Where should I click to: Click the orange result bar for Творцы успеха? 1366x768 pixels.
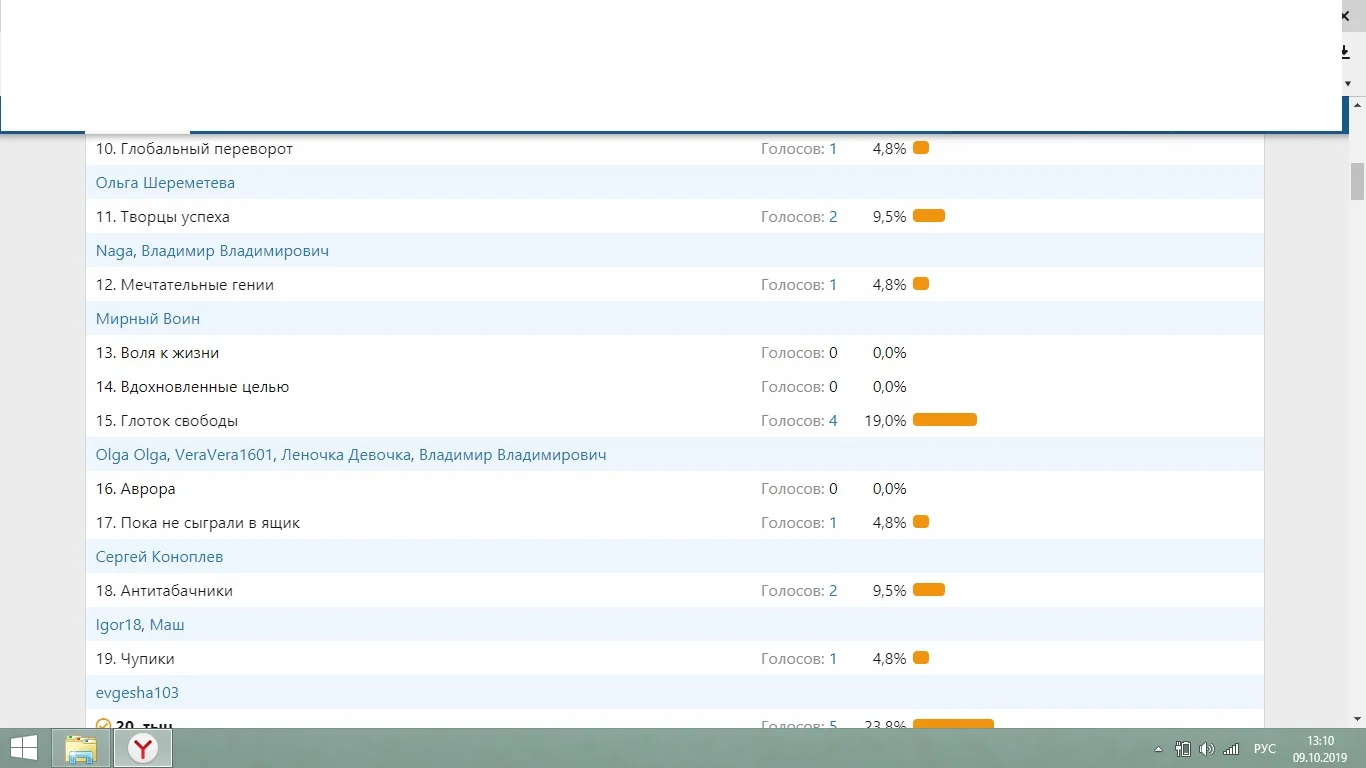[x=929, y=216]
